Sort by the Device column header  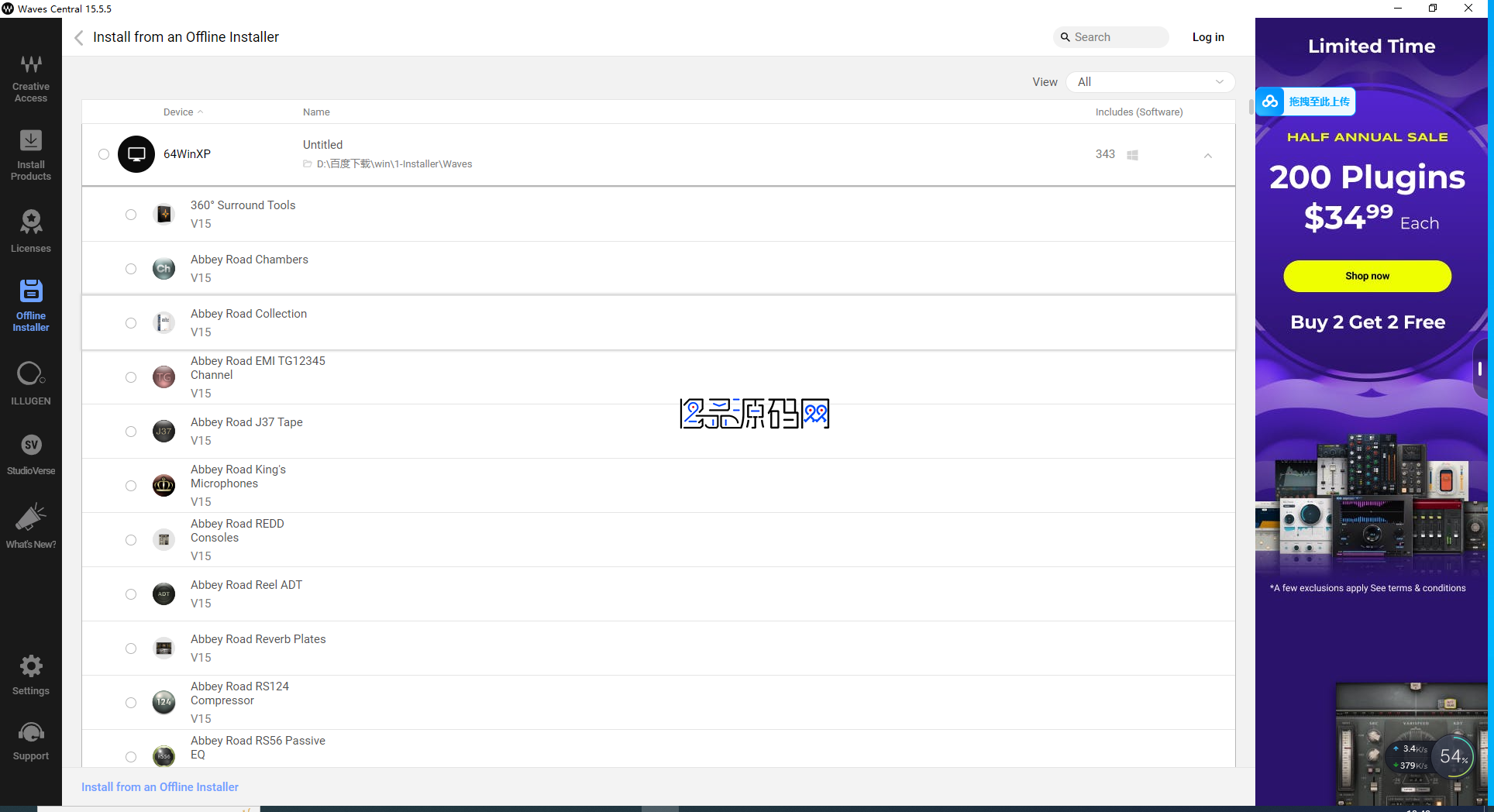pyautogui.click(x=183, y=112)
